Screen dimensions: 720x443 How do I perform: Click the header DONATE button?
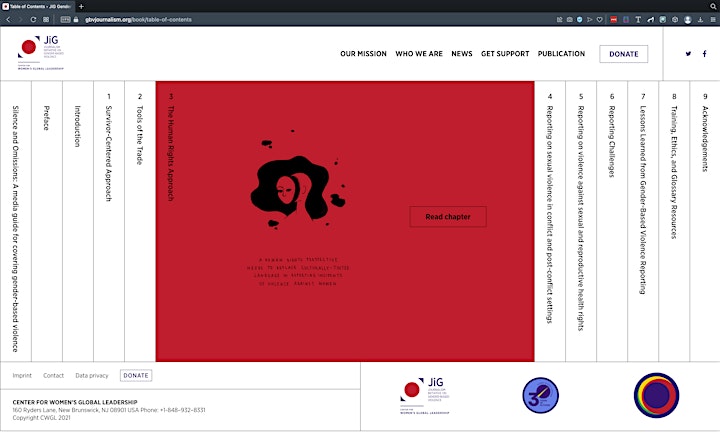(x=624, y=54)
